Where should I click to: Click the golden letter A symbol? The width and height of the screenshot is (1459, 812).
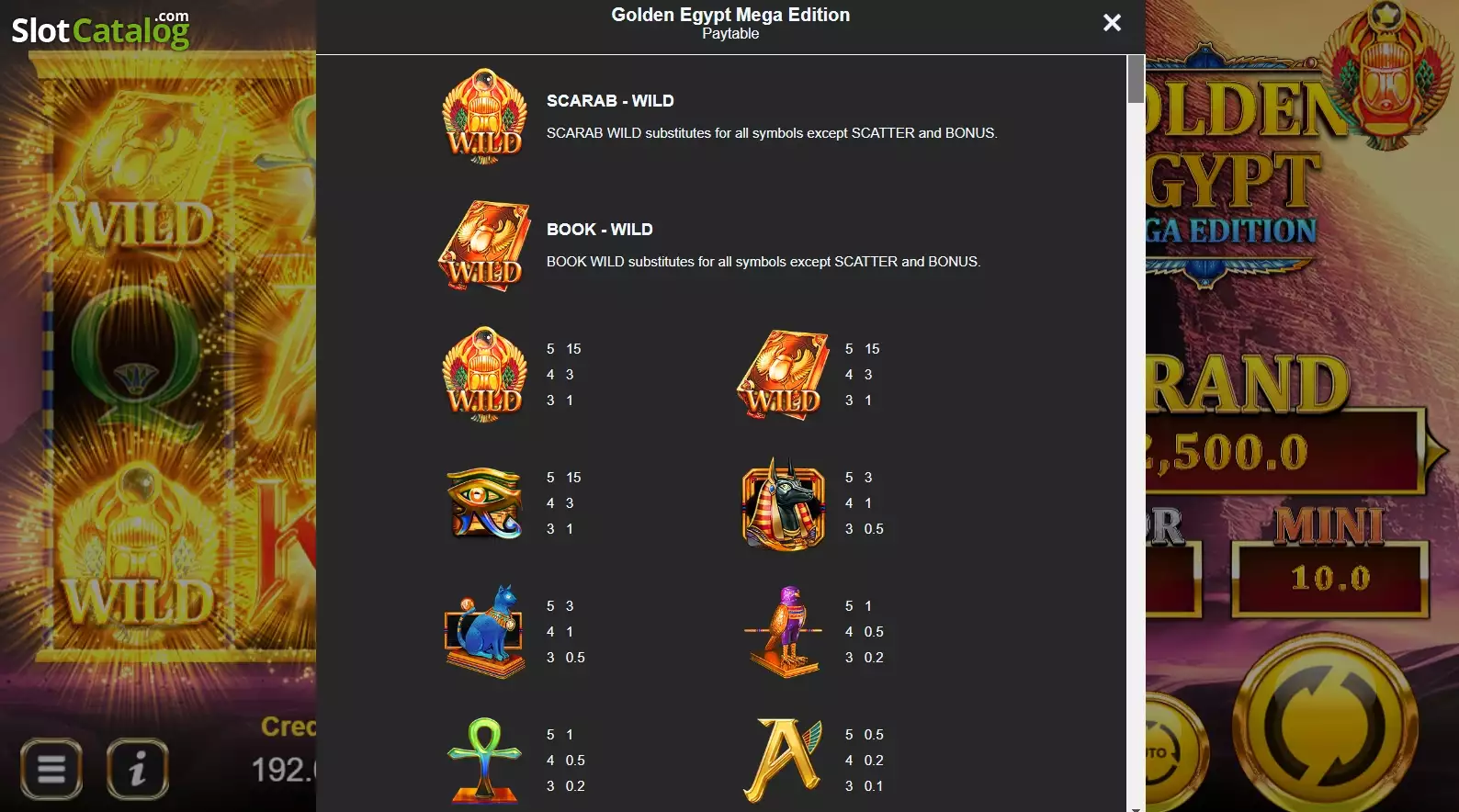click(784, 761)
